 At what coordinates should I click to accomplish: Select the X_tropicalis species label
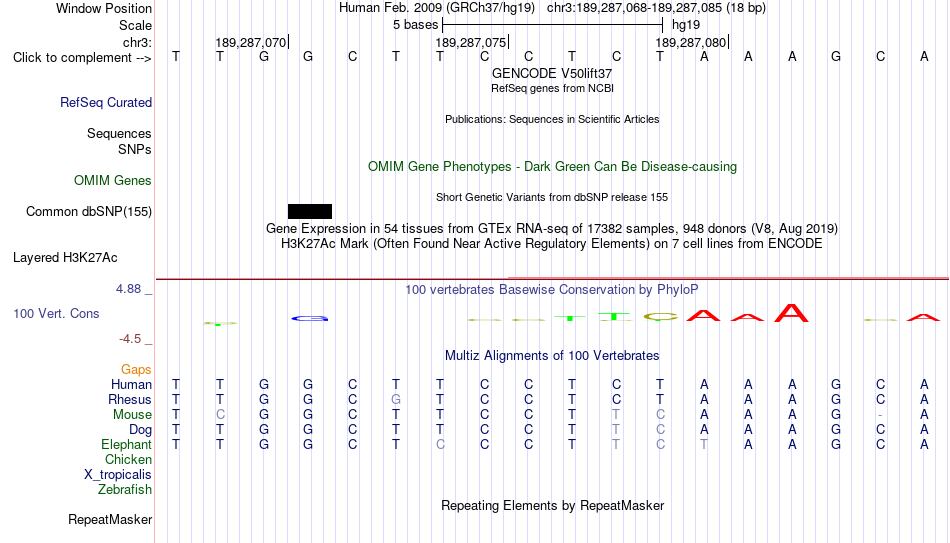coord(118,475)
